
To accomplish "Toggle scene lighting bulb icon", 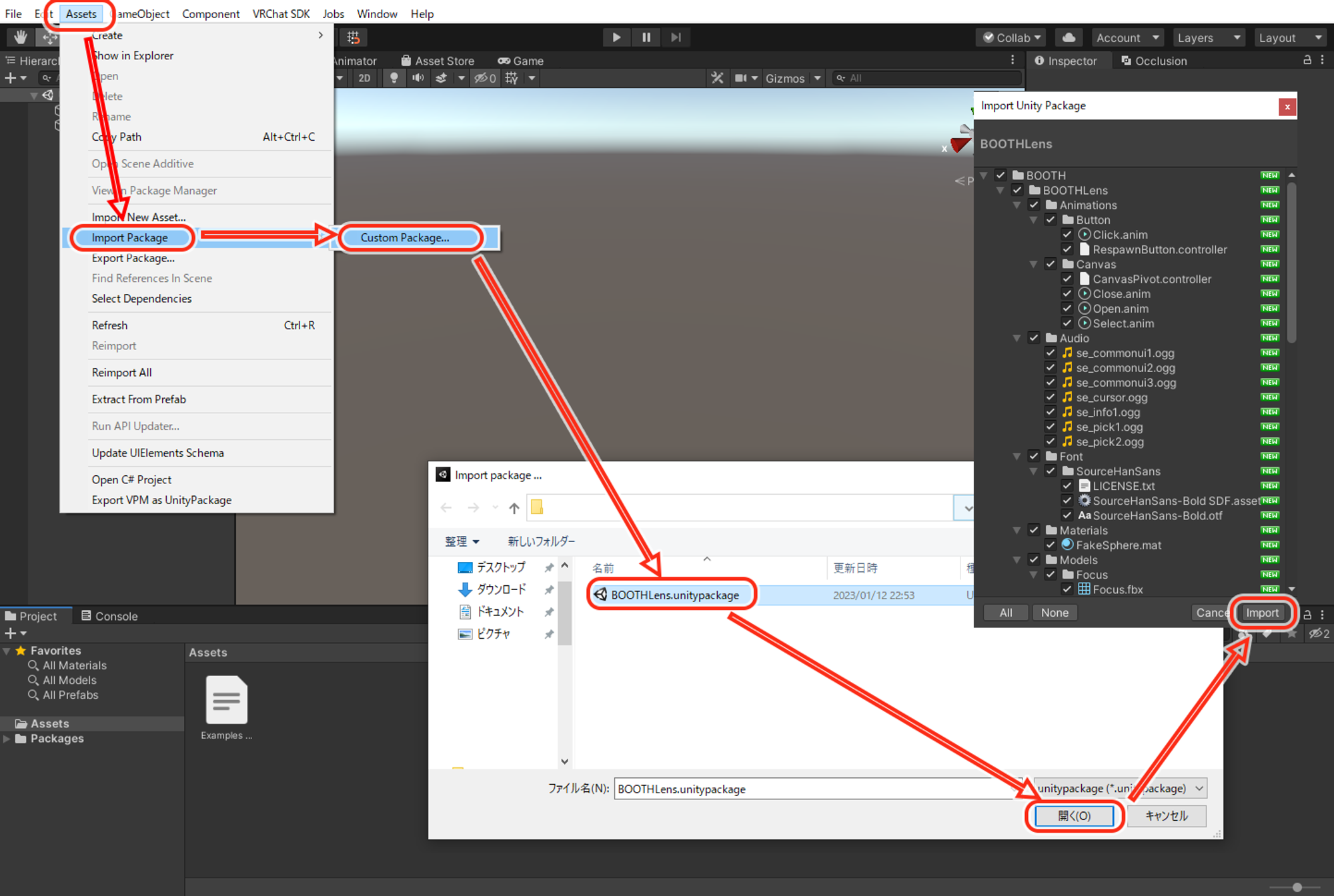I will [394, 78].
